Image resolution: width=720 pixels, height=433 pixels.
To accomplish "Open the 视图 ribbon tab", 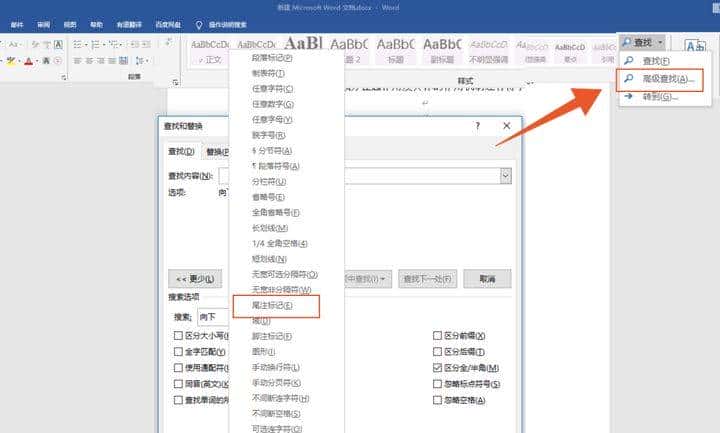I will coord(70,24).
